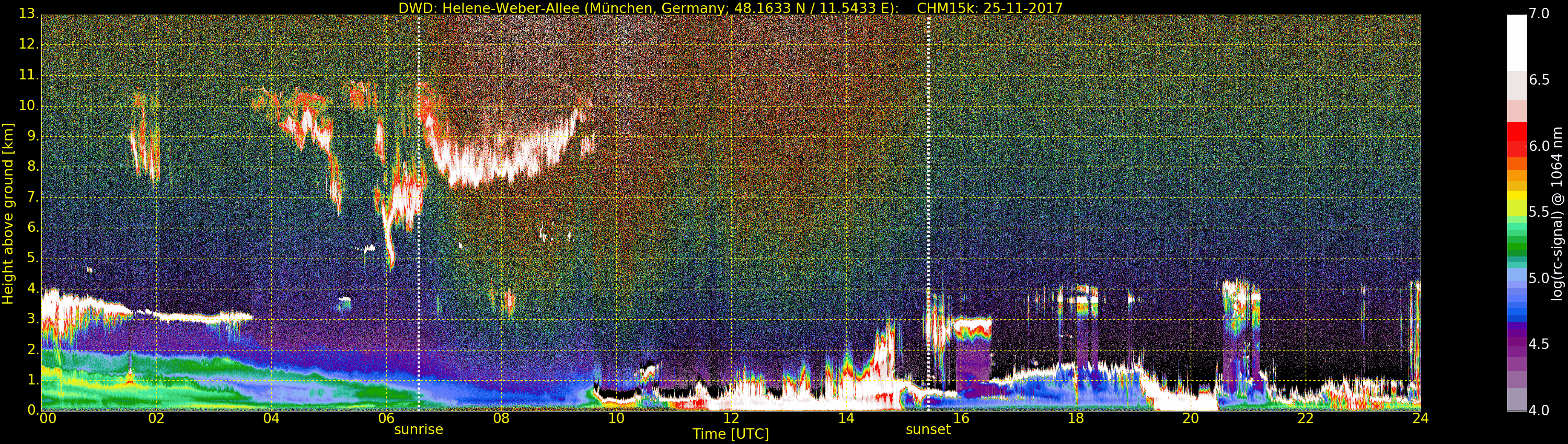
Task: Click the colorbar tick value '6.5'
Action: pos(1539,80)
